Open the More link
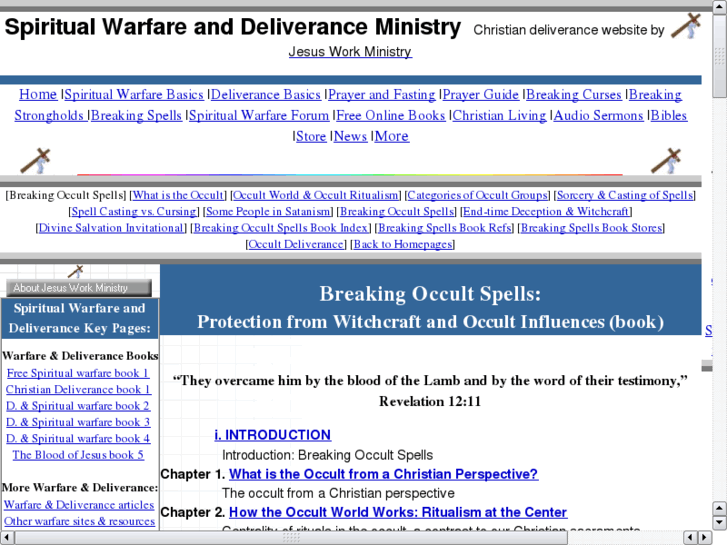This screenshot has height=545, width=727. click(x=392, y=136)
